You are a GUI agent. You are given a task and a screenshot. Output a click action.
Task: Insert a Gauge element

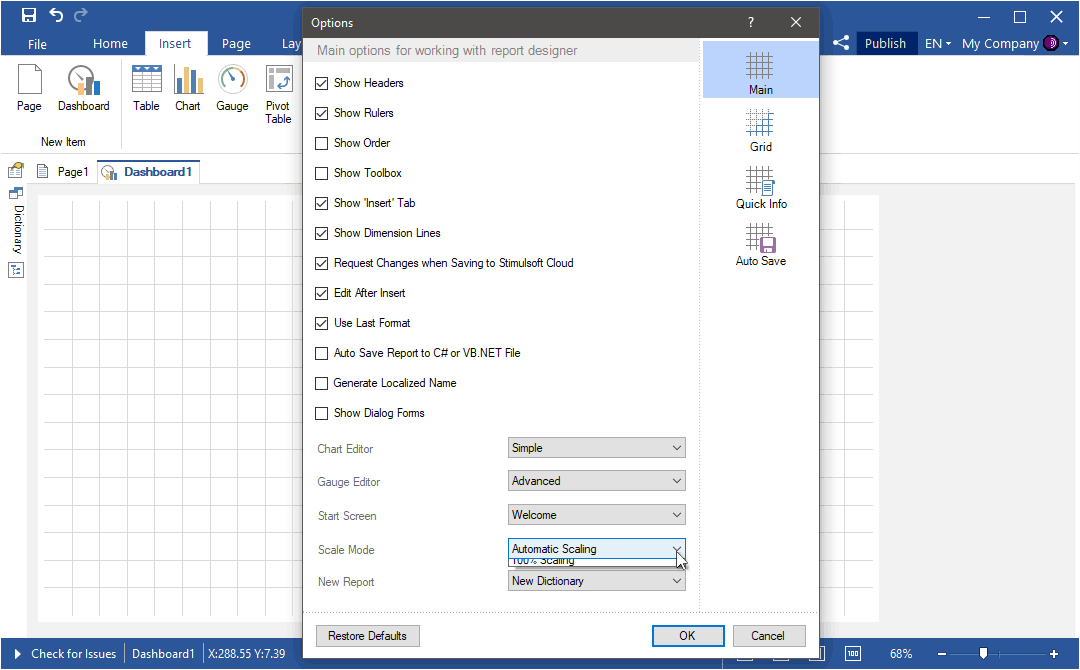(232, 88)
